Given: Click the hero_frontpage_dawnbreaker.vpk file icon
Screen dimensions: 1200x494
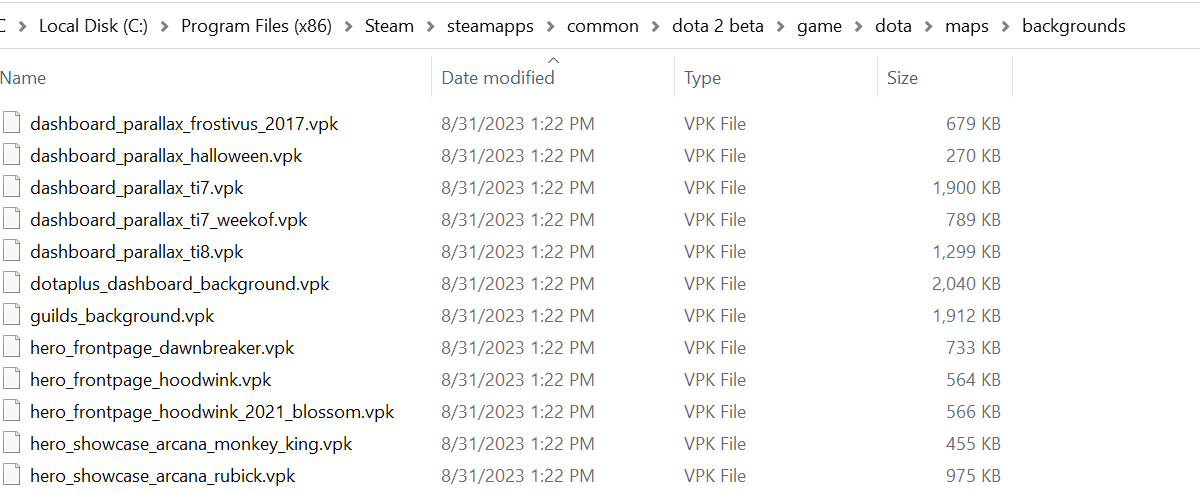Looking at the screenshot, I should pos(12,348).
